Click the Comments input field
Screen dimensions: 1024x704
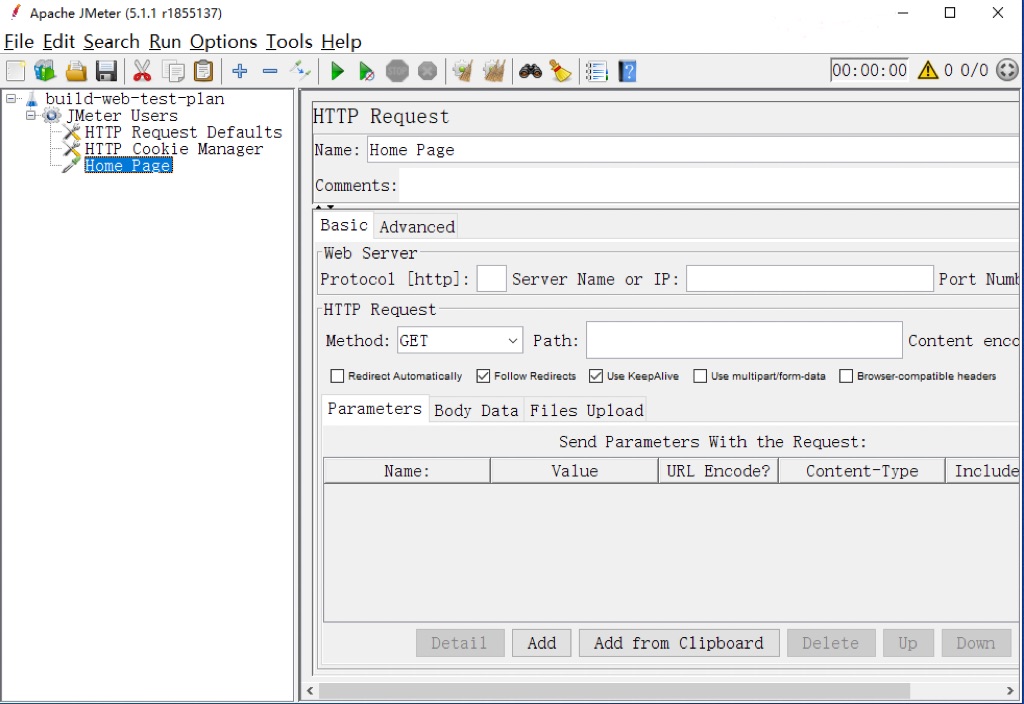709,185
